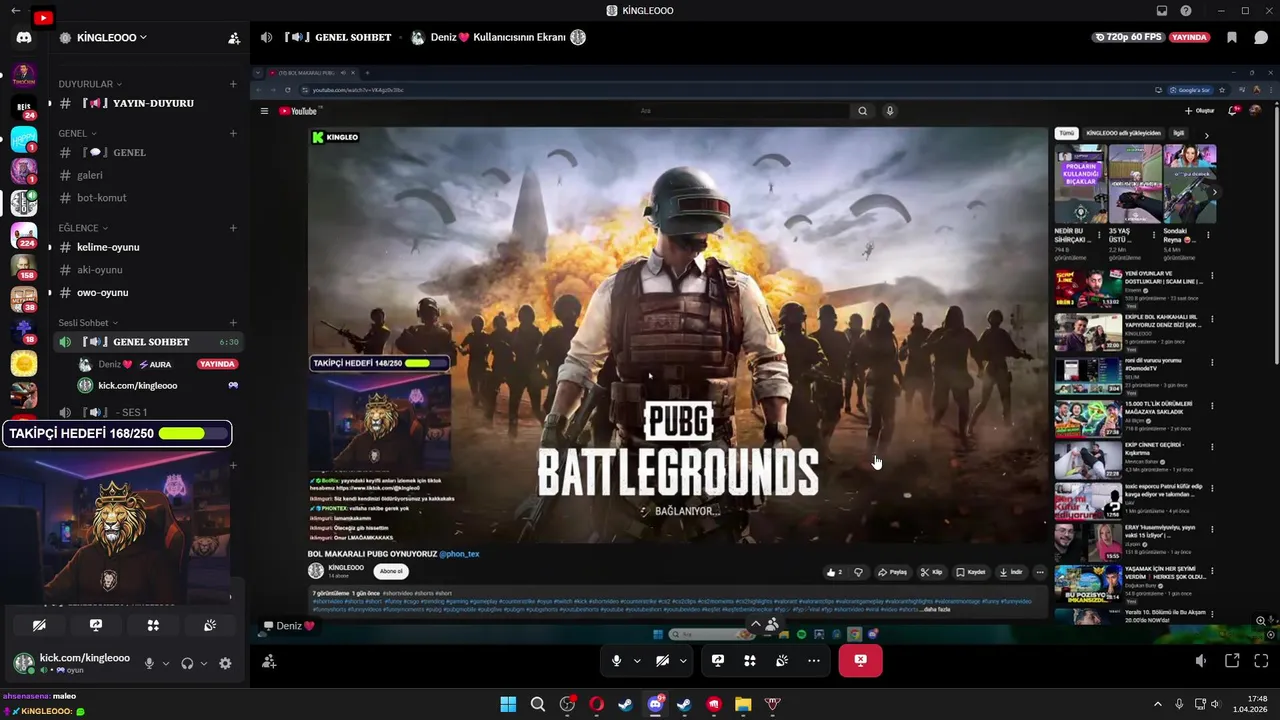Viewport: 1280px width, 720px height.
Task: Collapse the EĞLENCE category
Action: pyautogui.click(x=83, y=228)
